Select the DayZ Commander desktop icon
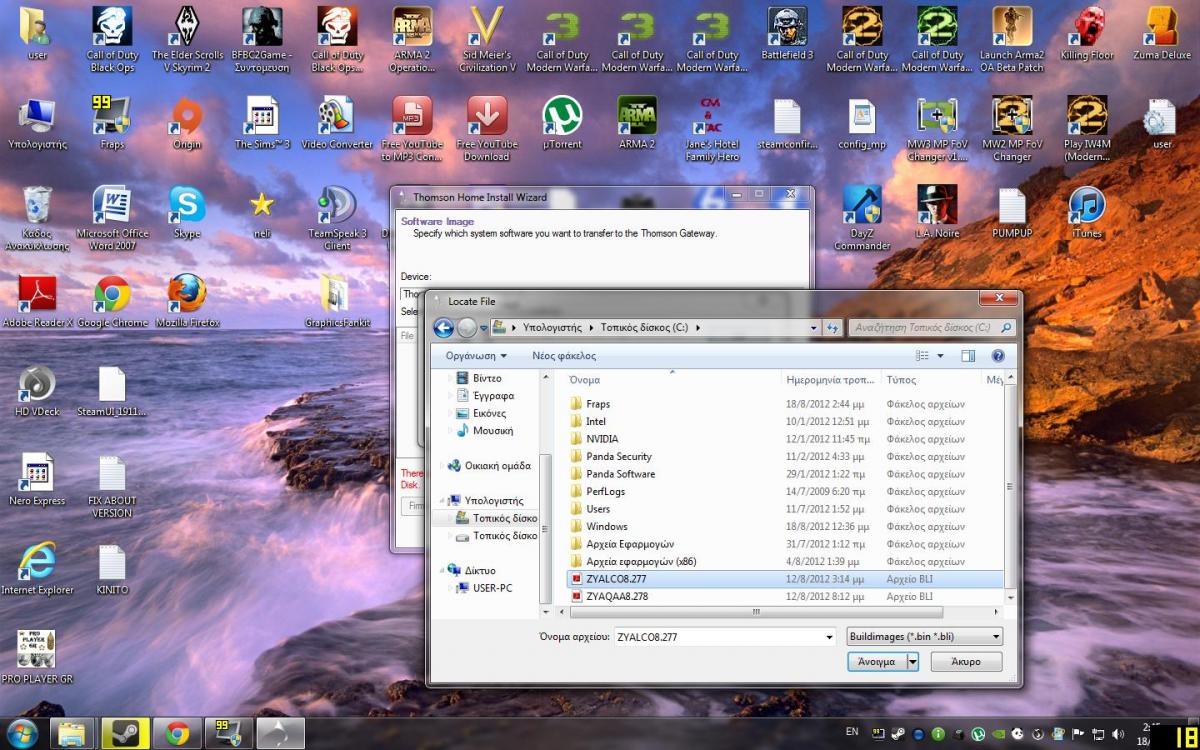This screenshot has height=750, width=1200. pyautogui.click(x=862, y=218)
